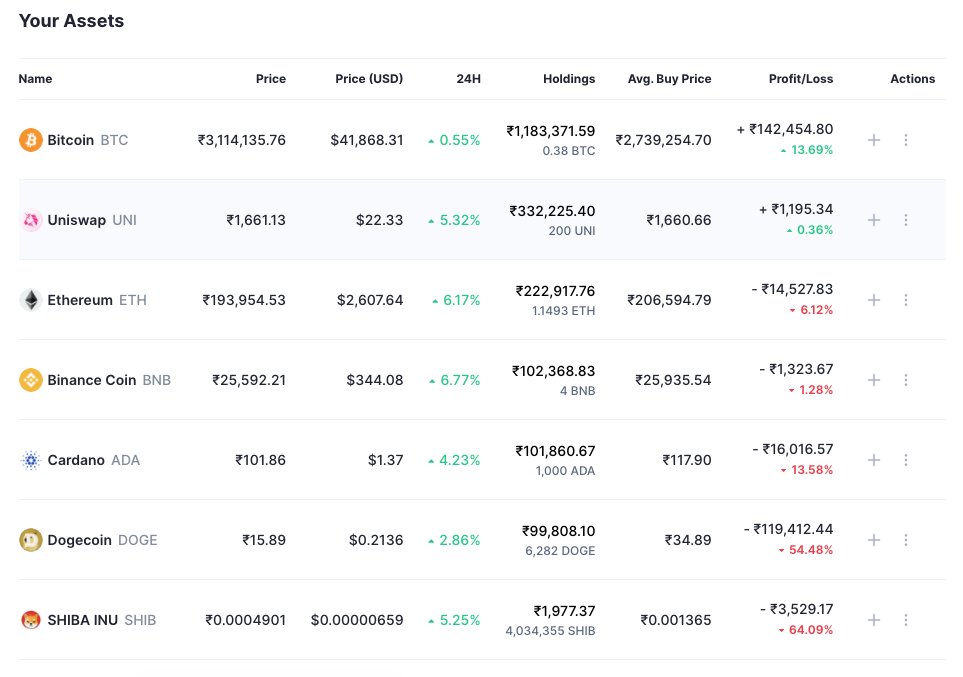Click the Ethereum diamond logo icon
This screenshot has height=677, width=963.
[x=31, y=300]
